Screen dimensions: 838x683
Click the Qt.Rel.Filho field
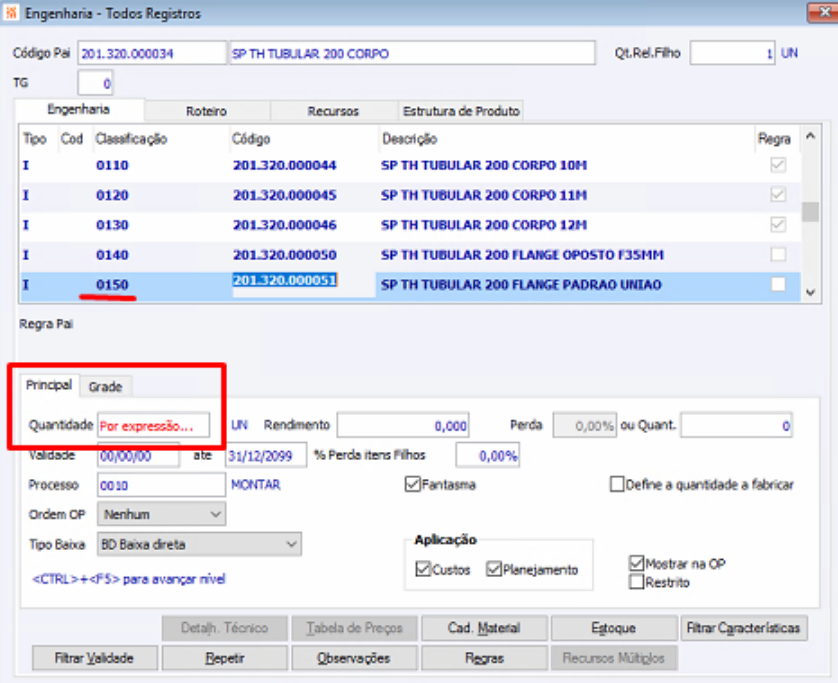[x=732, y=53]
